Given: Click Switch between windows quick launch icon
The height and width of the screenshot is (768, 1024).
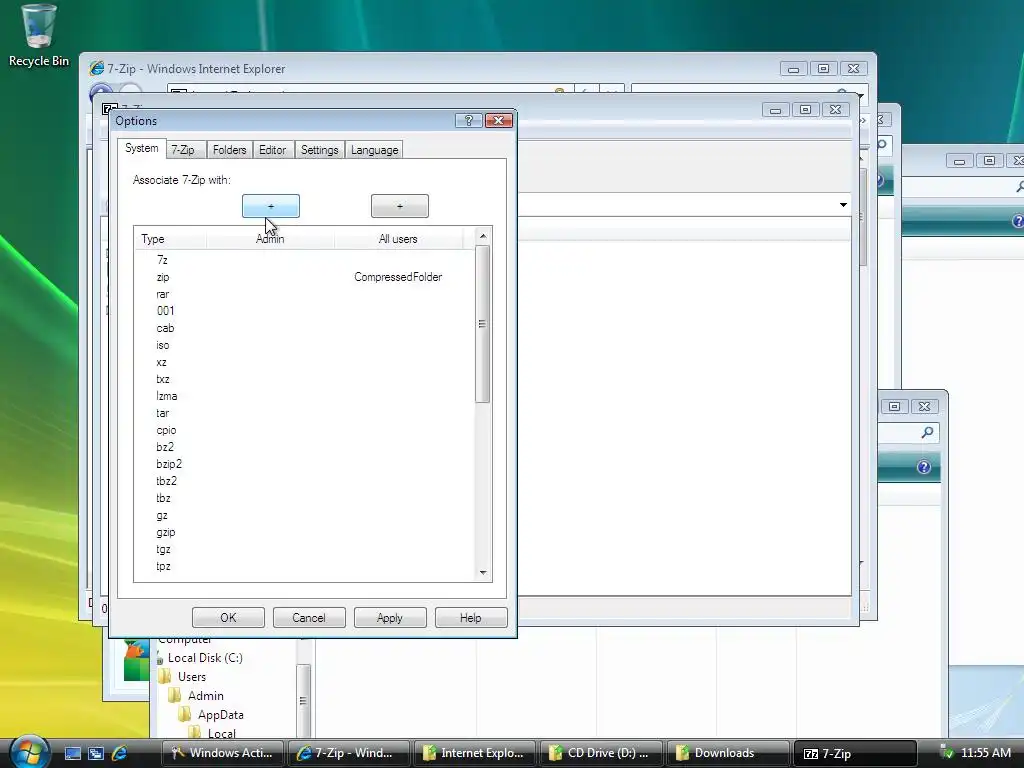Looking at the screenshot, I should coord(96,753).
